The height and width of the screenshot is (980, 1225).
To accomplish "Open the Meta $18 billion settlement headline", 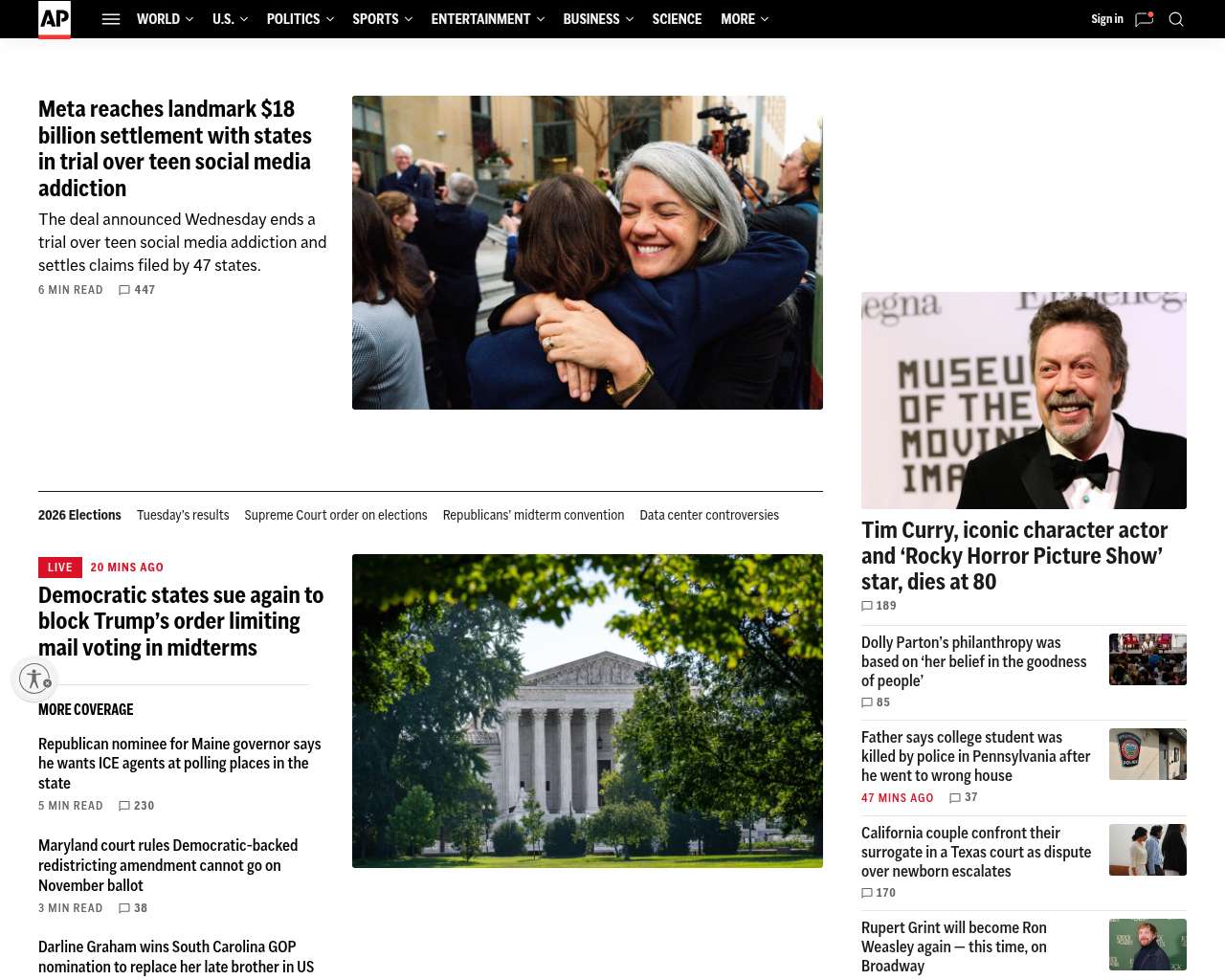I will tap(175, 148).
